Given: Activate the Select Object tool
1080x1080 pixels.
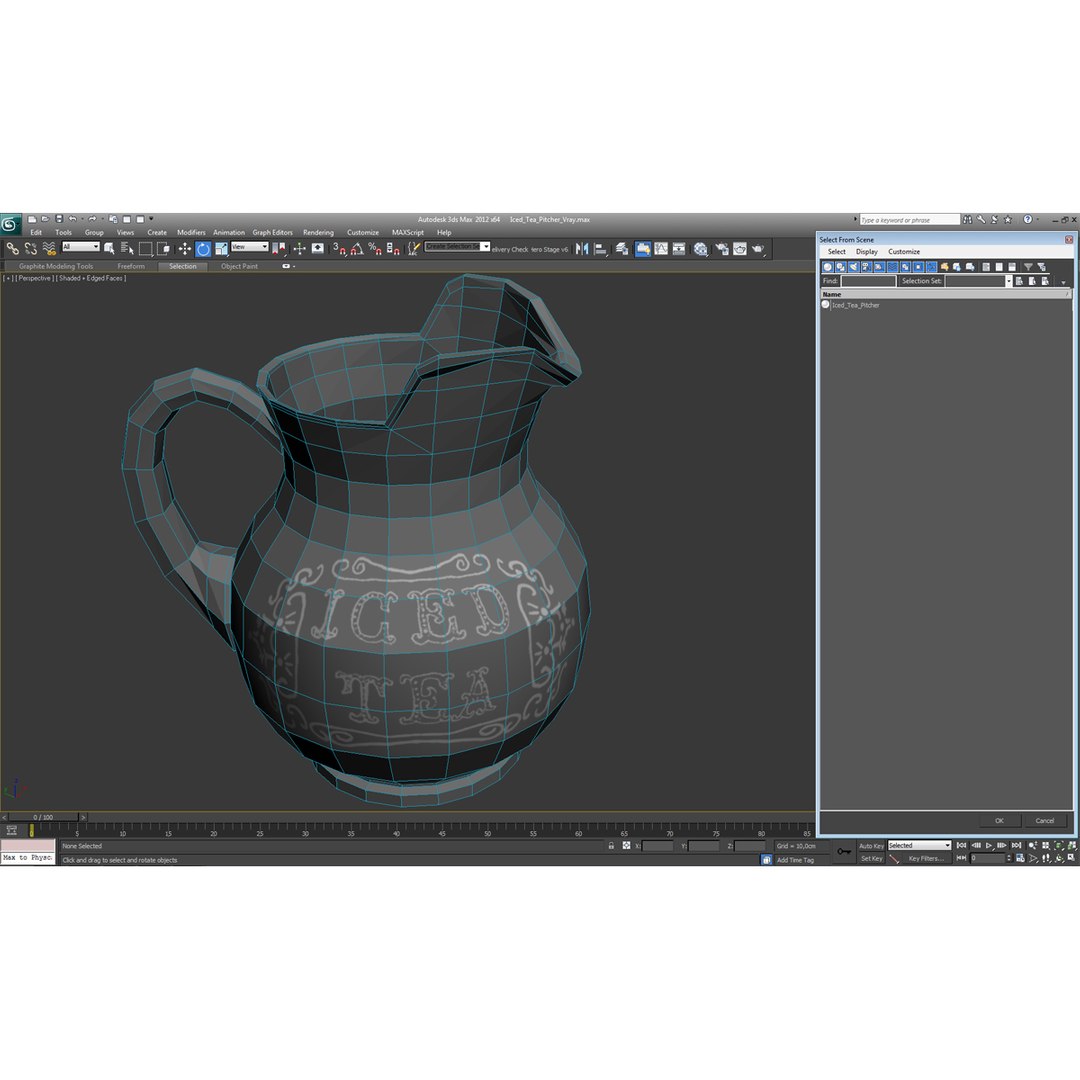Looking at the screenshot, I should (x=109, y=249).
